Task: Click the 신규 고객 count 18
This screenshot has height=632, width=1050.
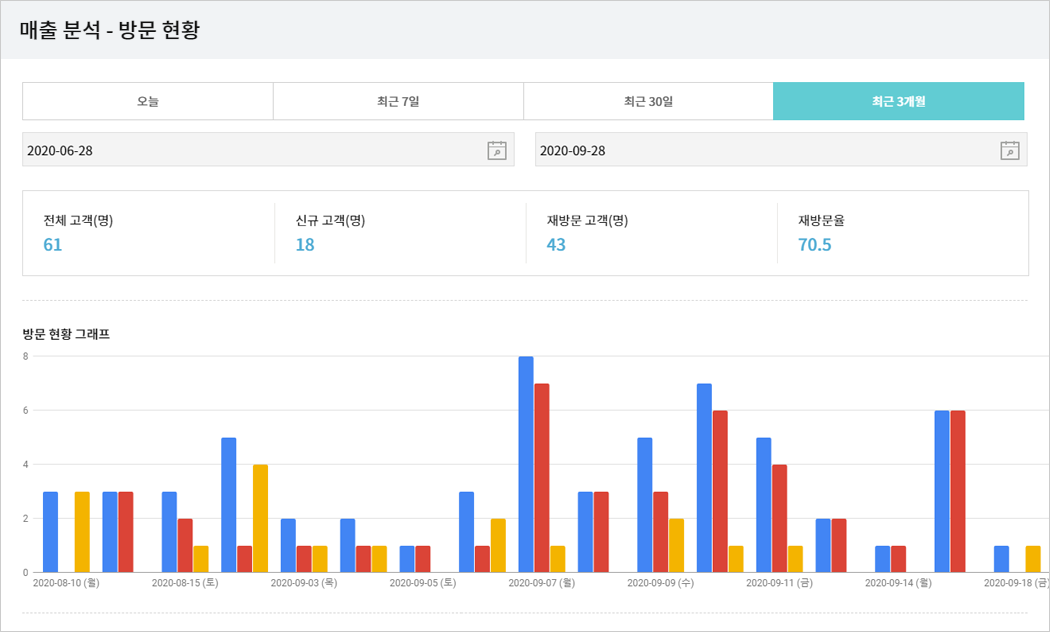Action: click(305, 245)
